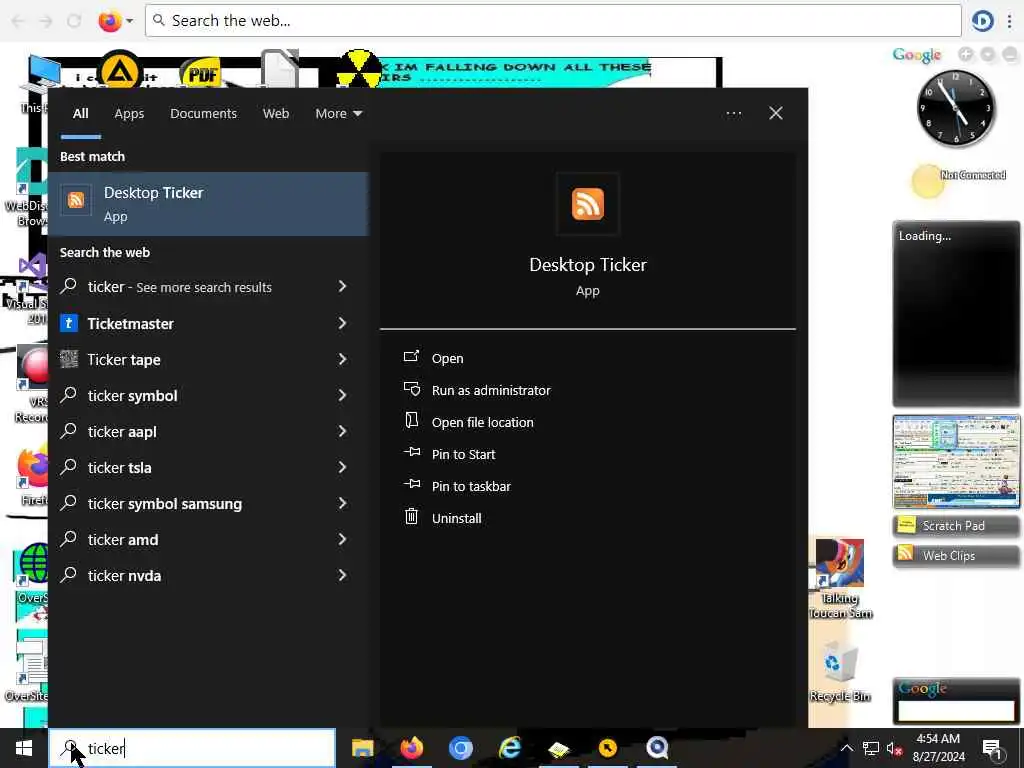Expand the Ticker tape result arrow

click(x=342, y=359)
